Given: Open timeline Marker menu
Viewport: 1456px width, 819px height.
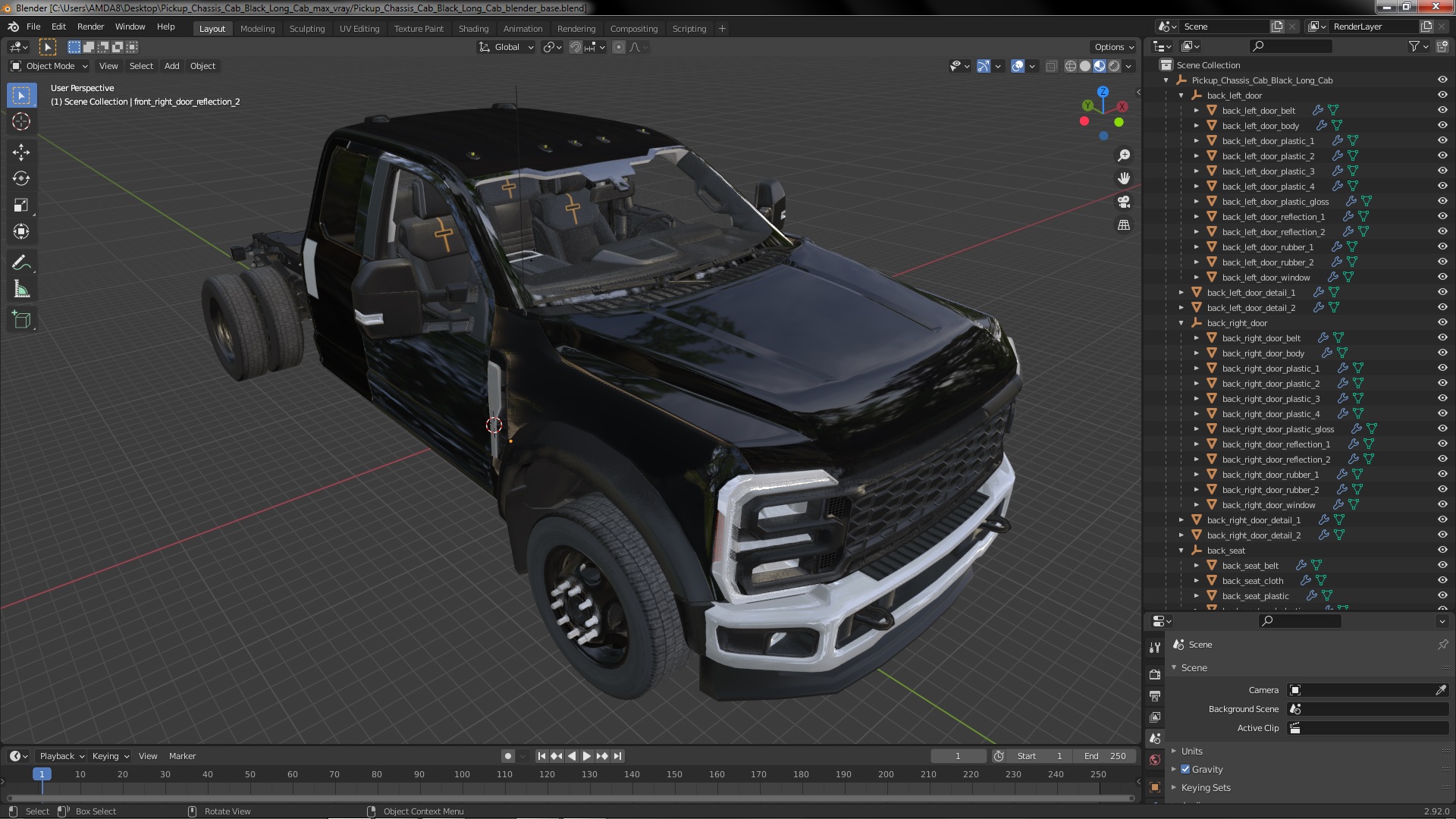Looking at the screenshot, I should [x=182, y=756].
